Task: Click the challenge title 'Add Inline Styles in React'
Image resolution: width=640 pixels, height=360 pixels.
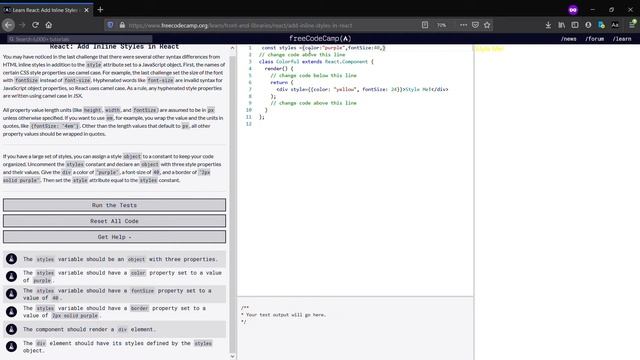Action: pos(114,47)
